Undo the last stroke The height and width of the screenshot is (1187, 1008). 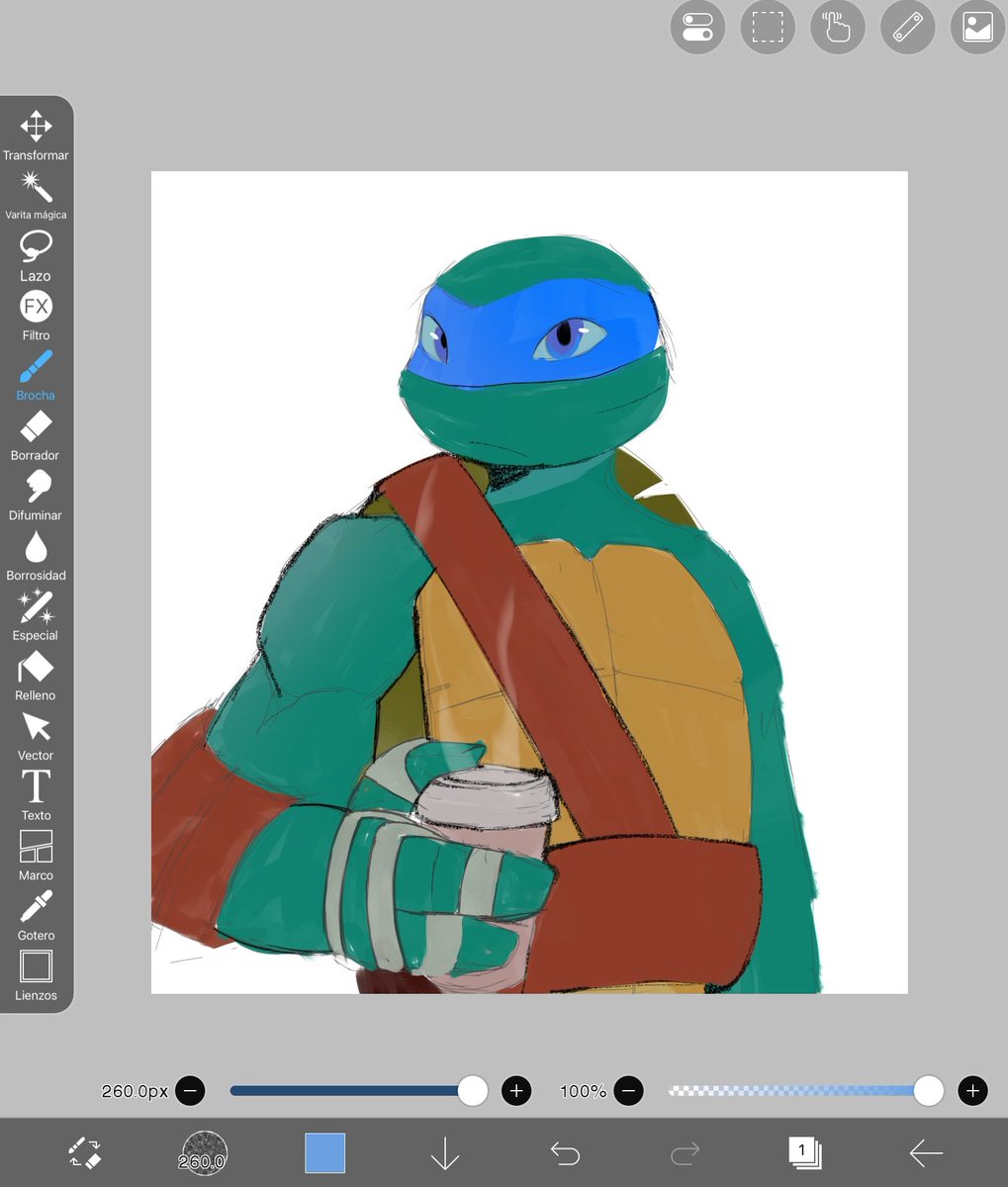(x=565, y=1153)
